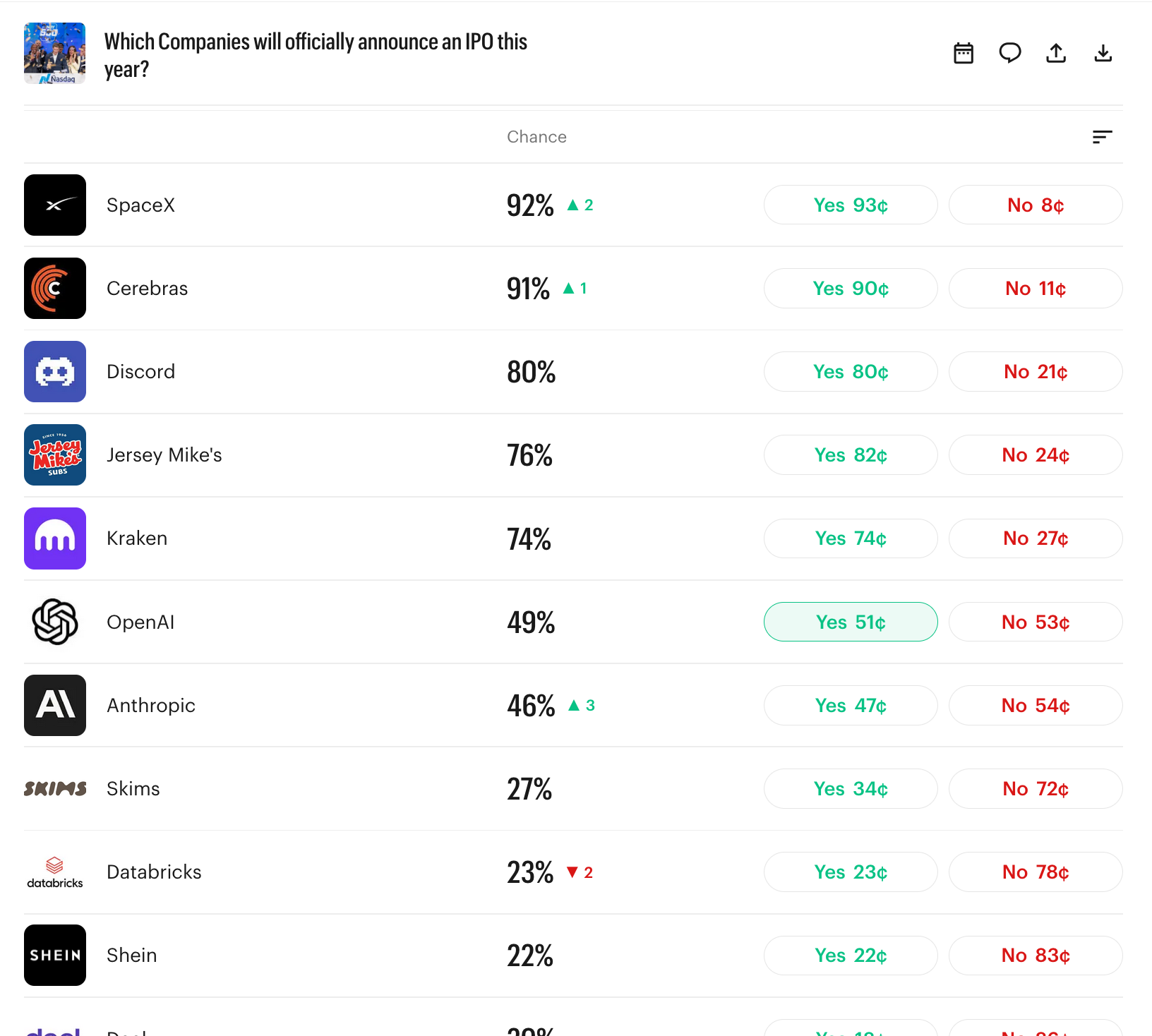This screenshot has width=1152, height=1036.
Task: Click the Nasdaq market thumbnail image
Action: point(55,54)
